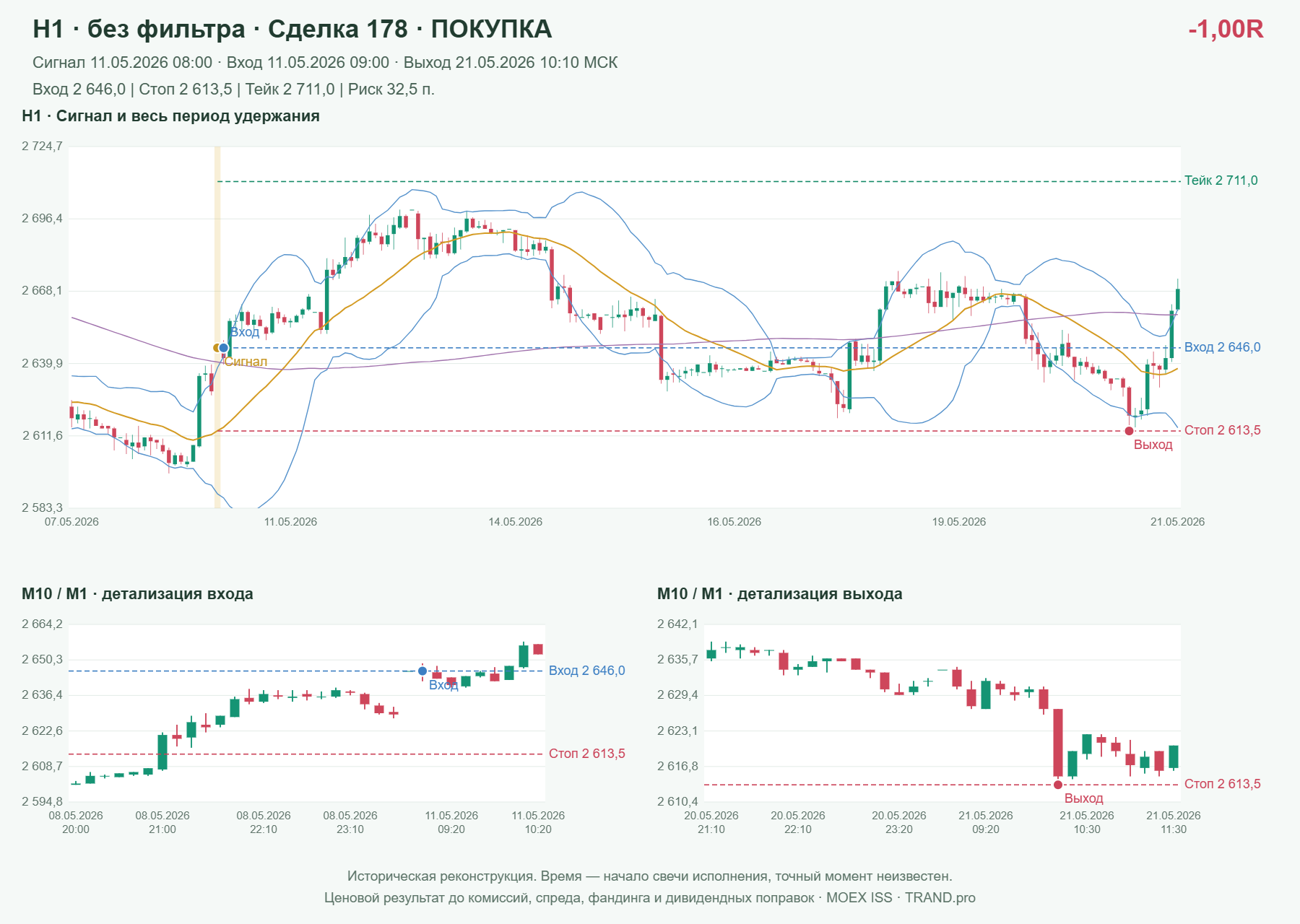Click the 'MOEX ISS · TRAND.pro' footer text

click(901, 898)
